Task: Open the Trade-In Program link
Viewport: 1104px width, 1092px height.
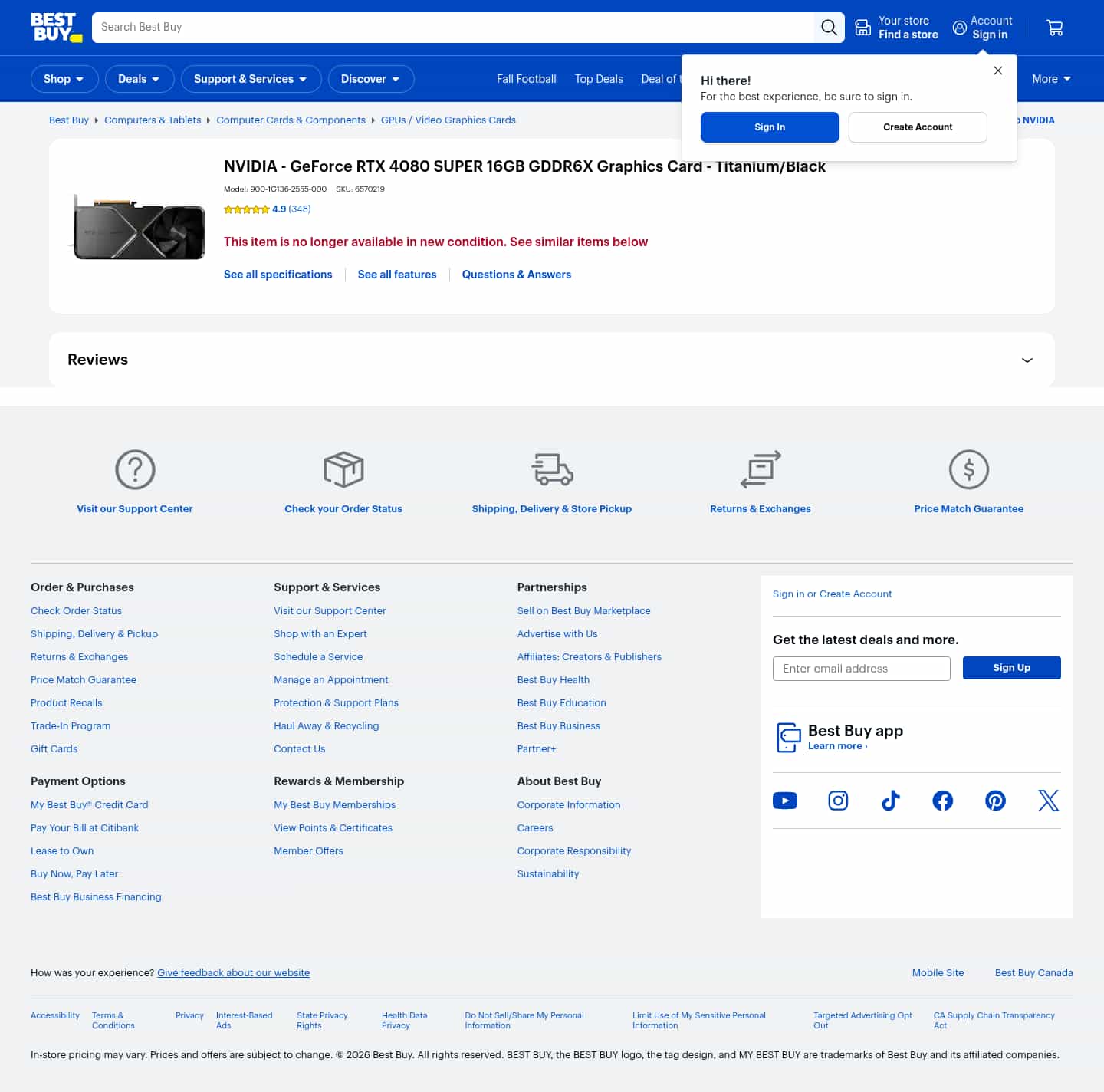Action: click(x=71, y=726)
